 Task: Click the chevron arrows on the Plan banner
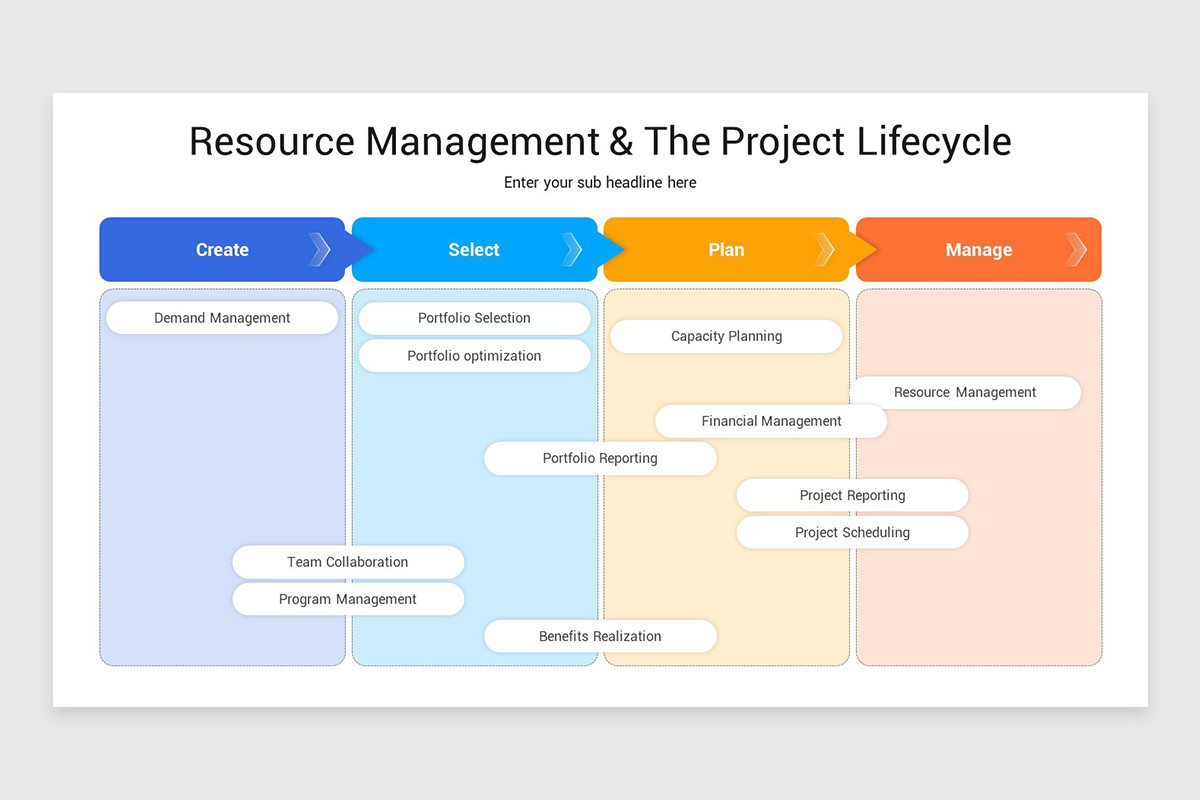click(824, 249)
